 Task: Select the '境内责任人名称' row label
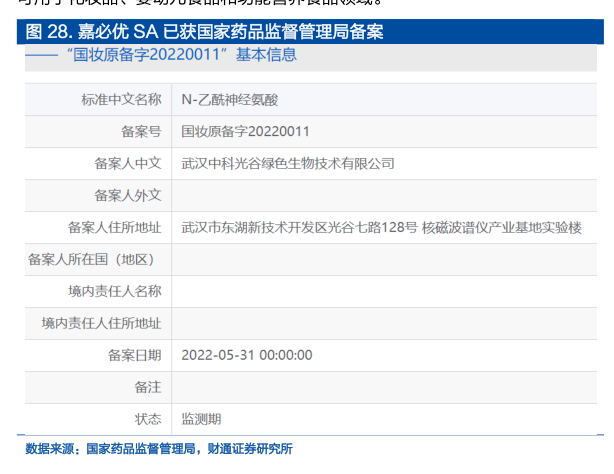[x=113, y=291]
